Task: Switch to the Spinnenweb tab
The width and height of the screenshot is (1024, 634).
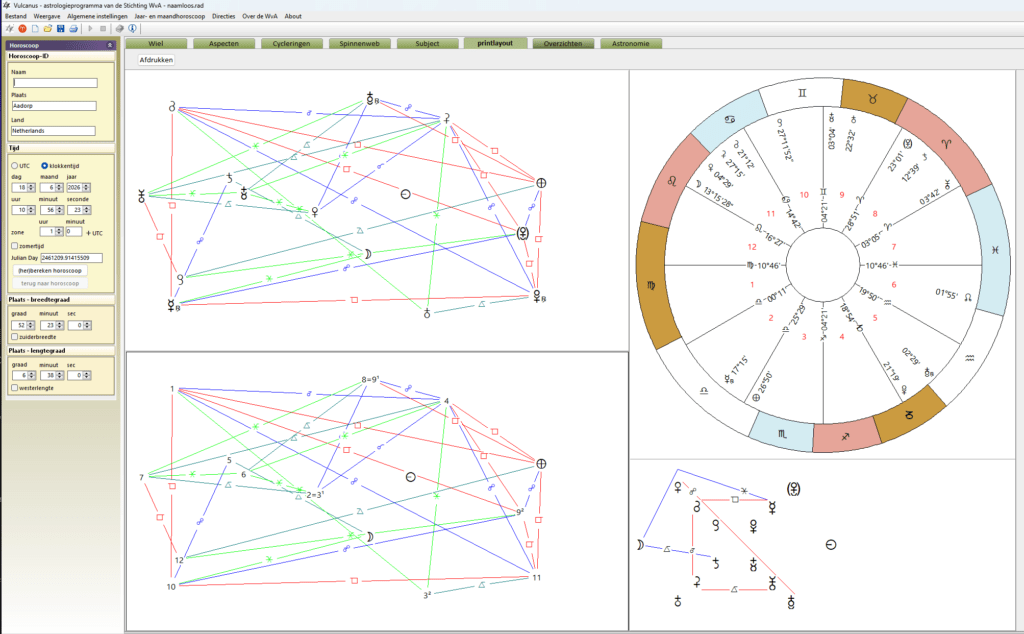Action: click(x=360, y=44)
